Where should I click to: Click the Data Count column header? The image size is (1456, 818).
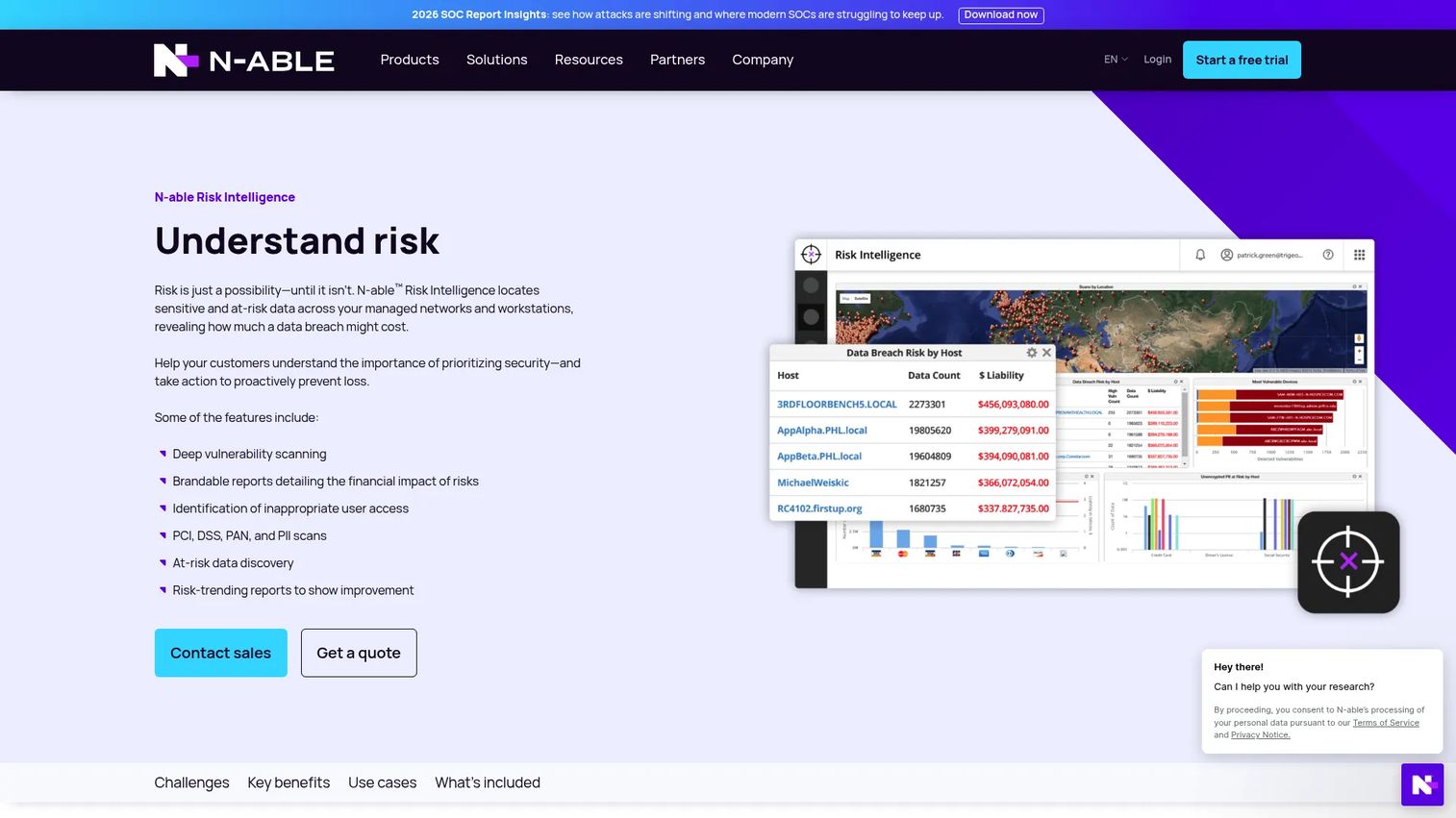coord(934,376)
